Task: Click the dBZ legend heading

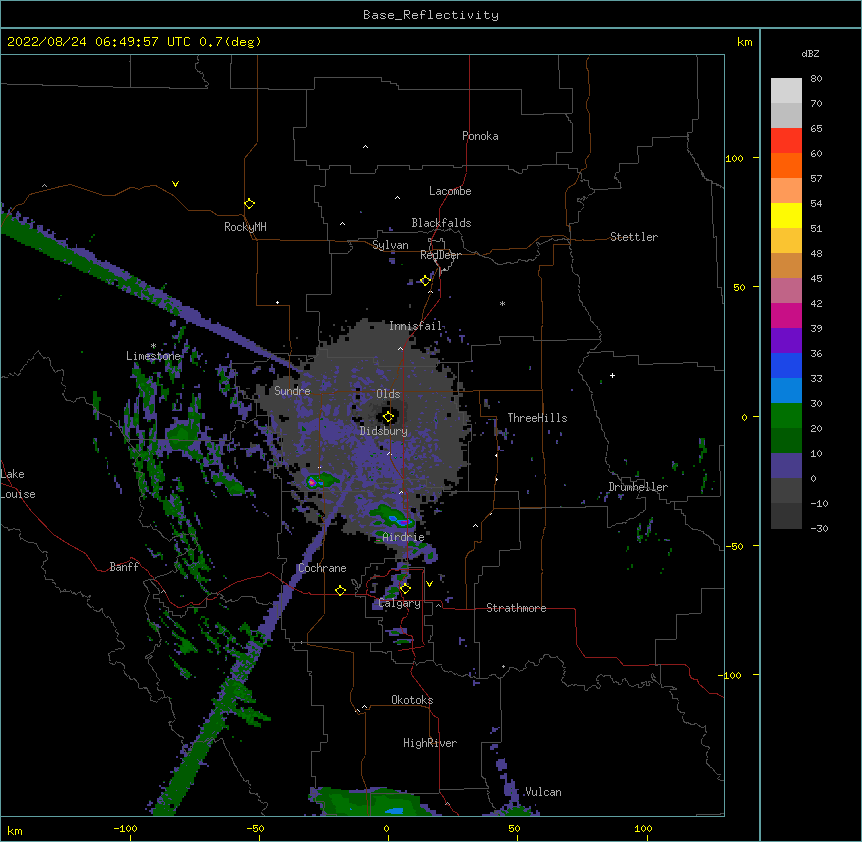Action: (x=810, y=54)
